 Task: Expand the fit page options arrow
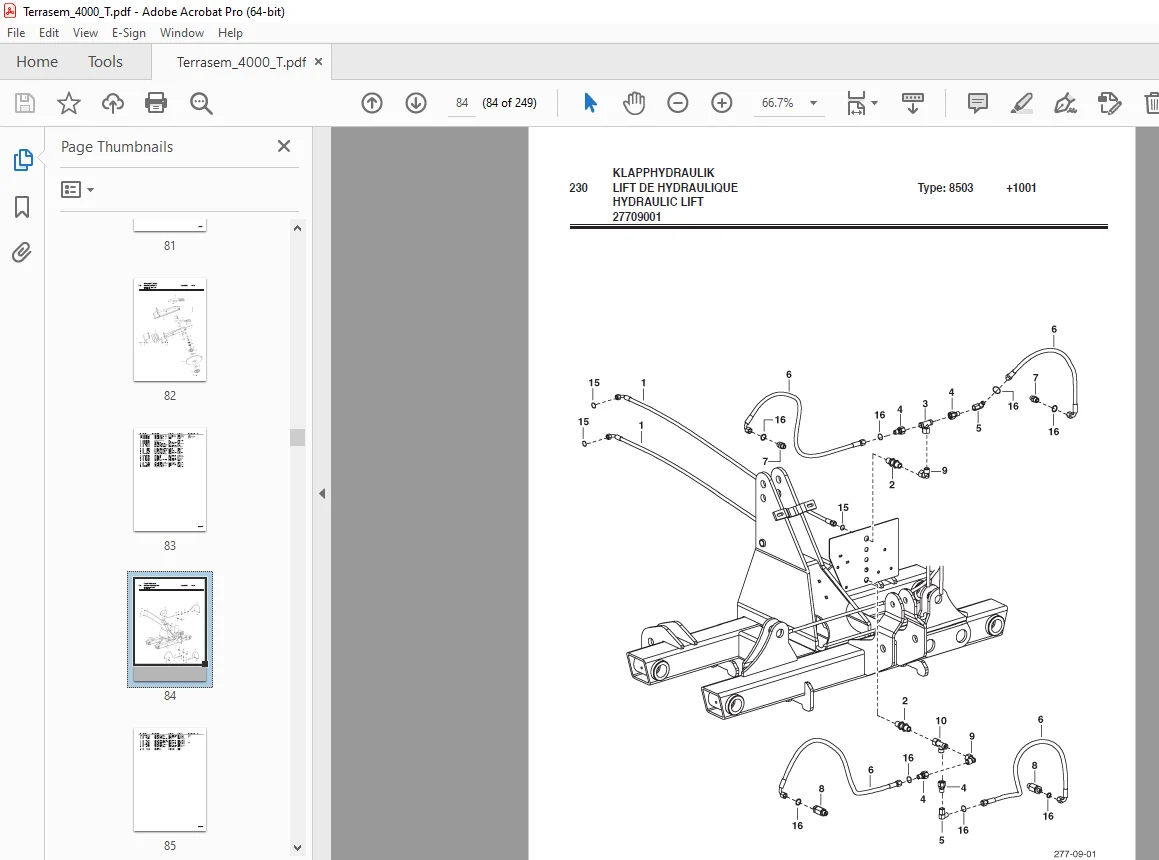coord(874,103)
